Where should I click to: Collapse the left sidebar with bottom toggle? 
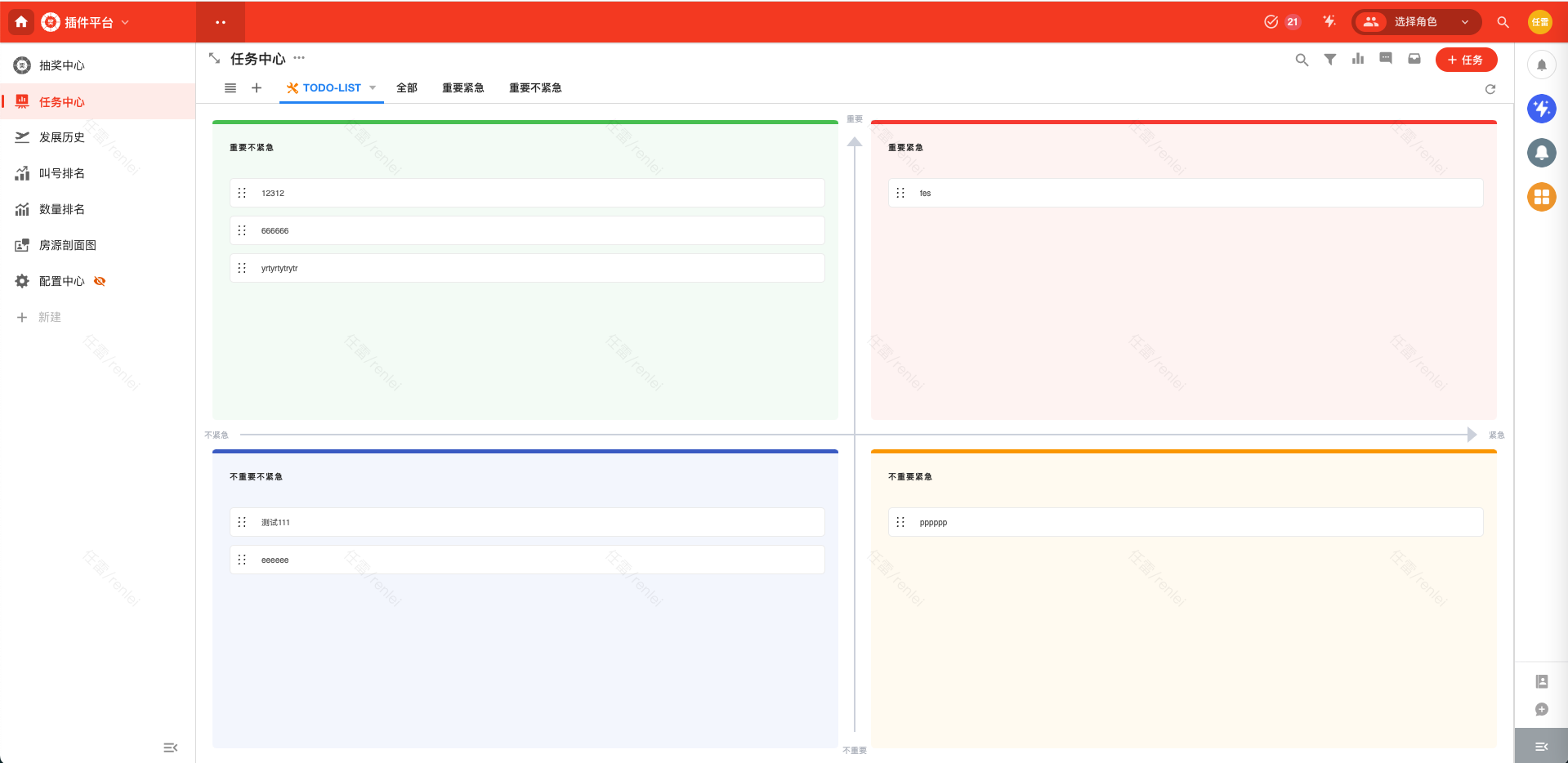(x=170, y=747)
